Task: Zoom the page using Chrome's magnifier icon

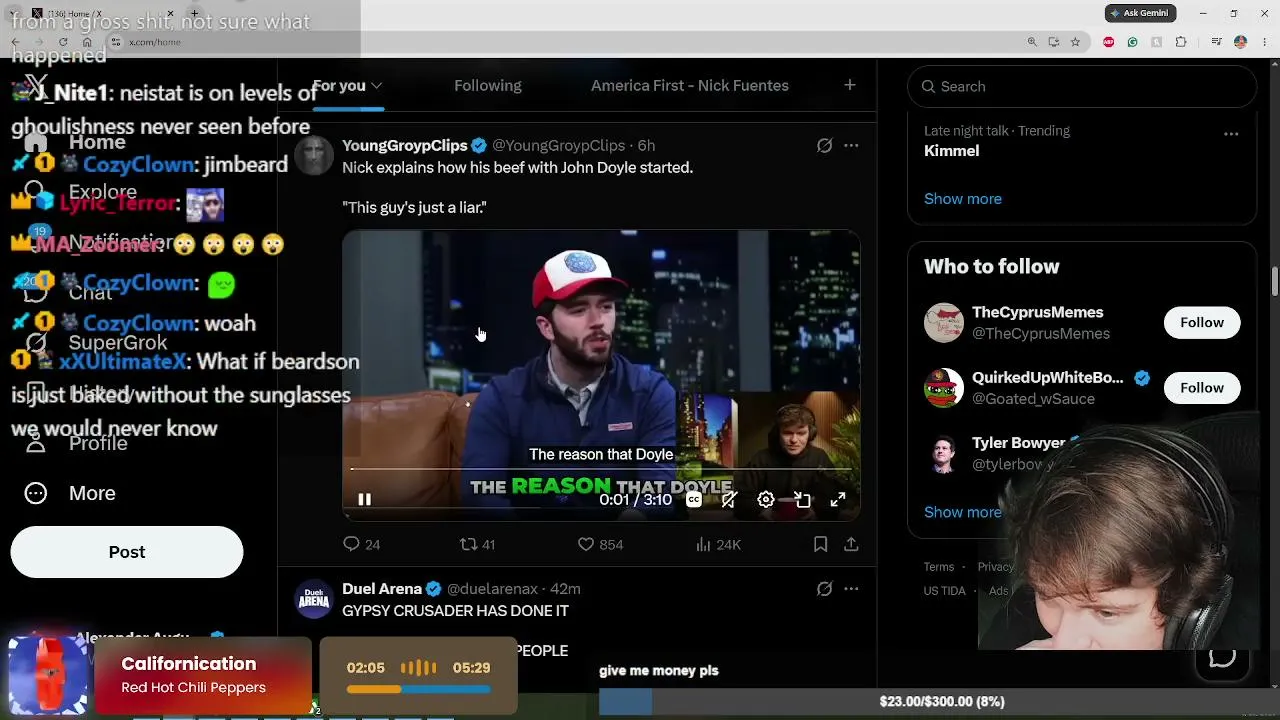Action: 1032,42
